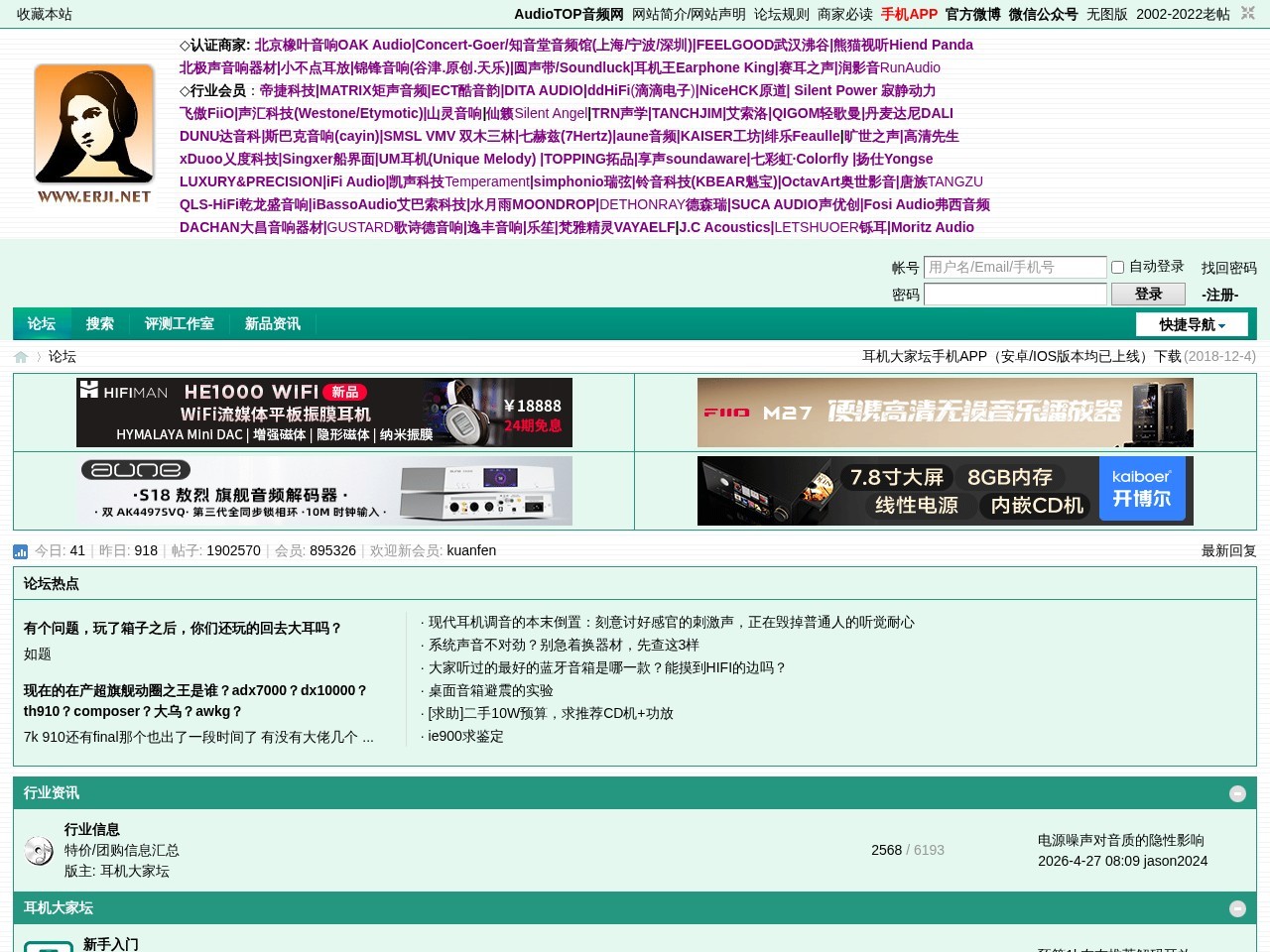Open the FiiO M27 banner ad
Viewport: 1270px width, 952px height.
[x=946, y=413]
